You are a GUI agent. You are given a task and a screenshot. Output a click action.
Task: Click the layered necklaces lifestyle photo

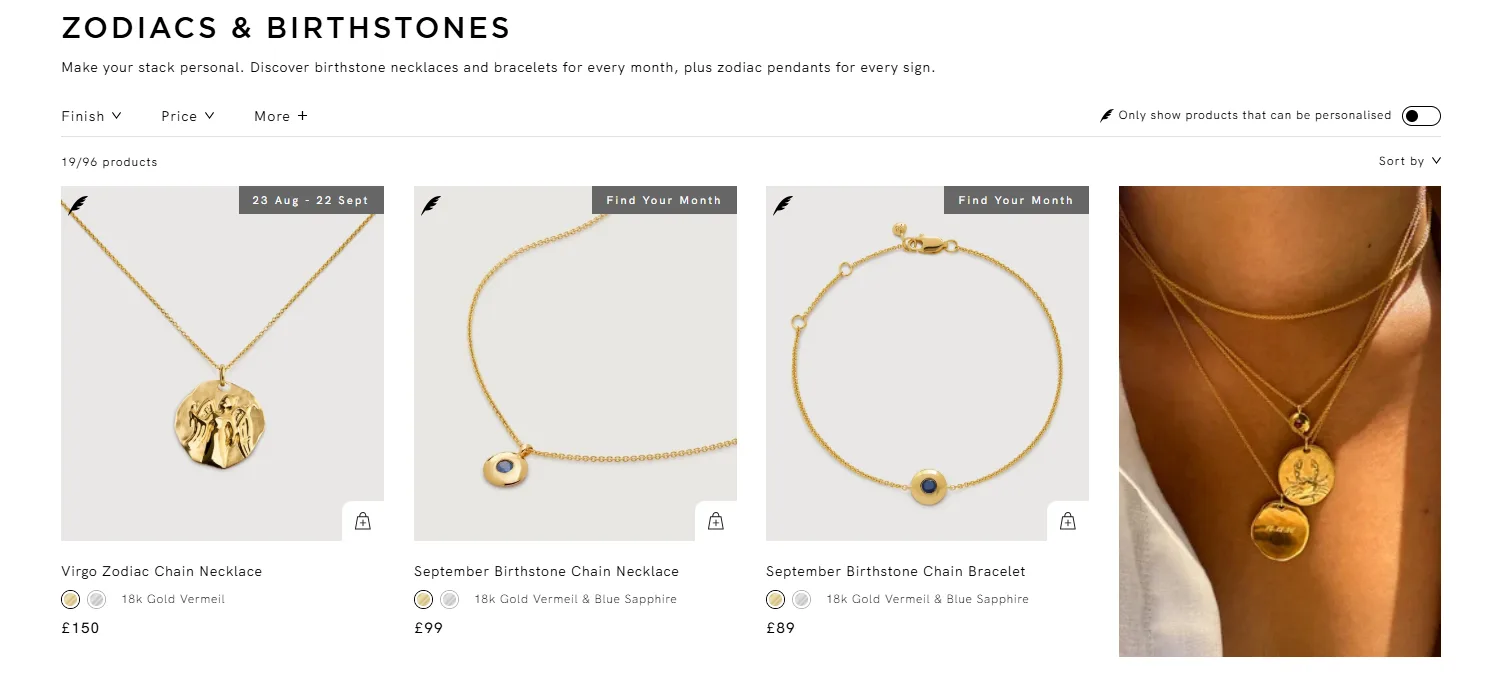coord(1279,420)
